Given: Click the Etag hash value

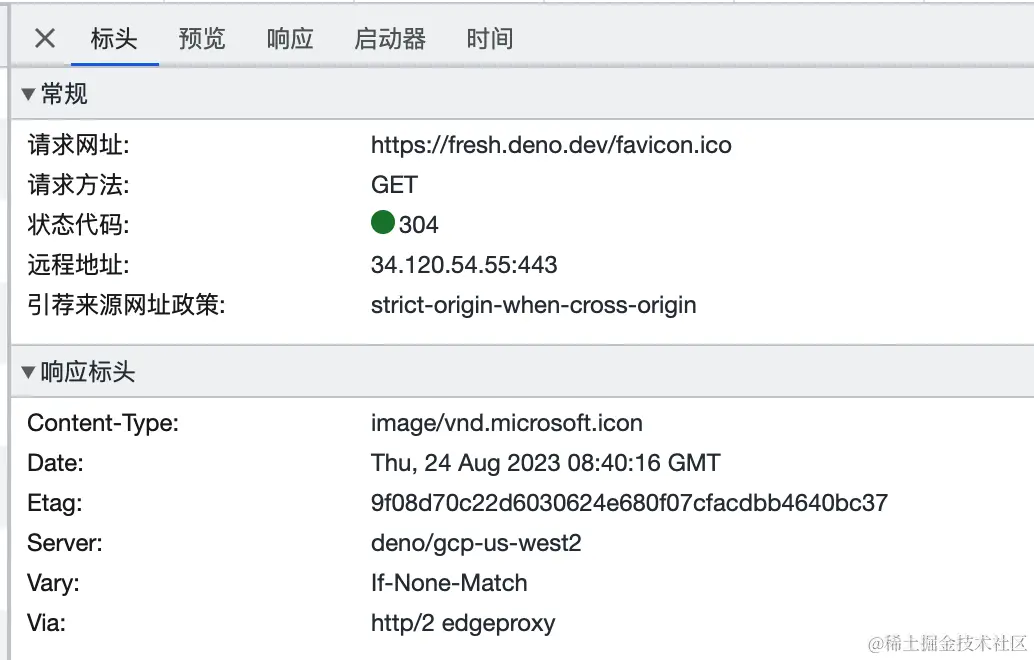Looking at the screenshot, I should click(629, 503).
